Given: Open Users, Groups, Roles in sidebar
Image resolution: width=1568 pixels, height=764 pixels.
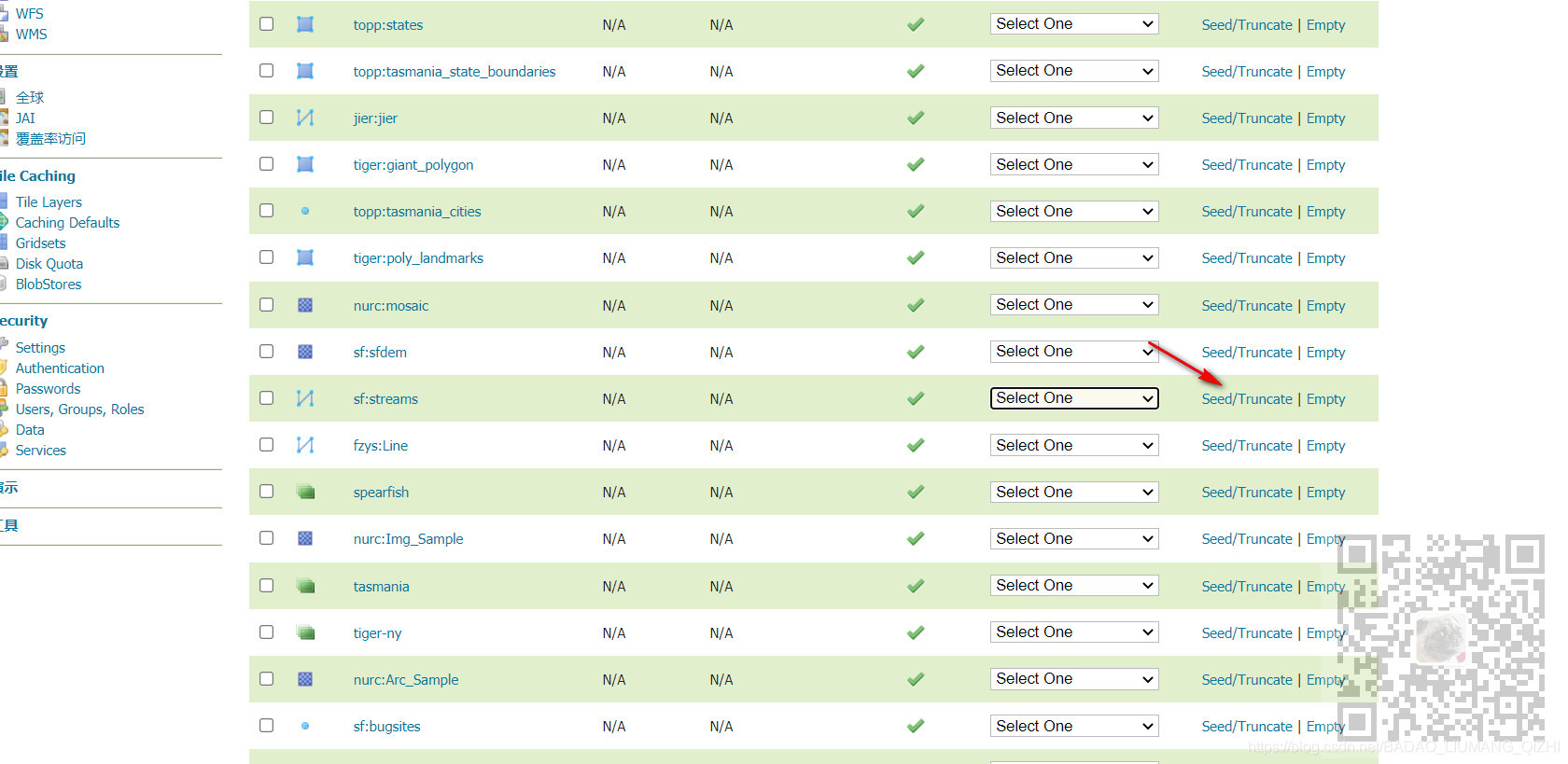Looking at the screenshot, I should (x=79, y=409).
